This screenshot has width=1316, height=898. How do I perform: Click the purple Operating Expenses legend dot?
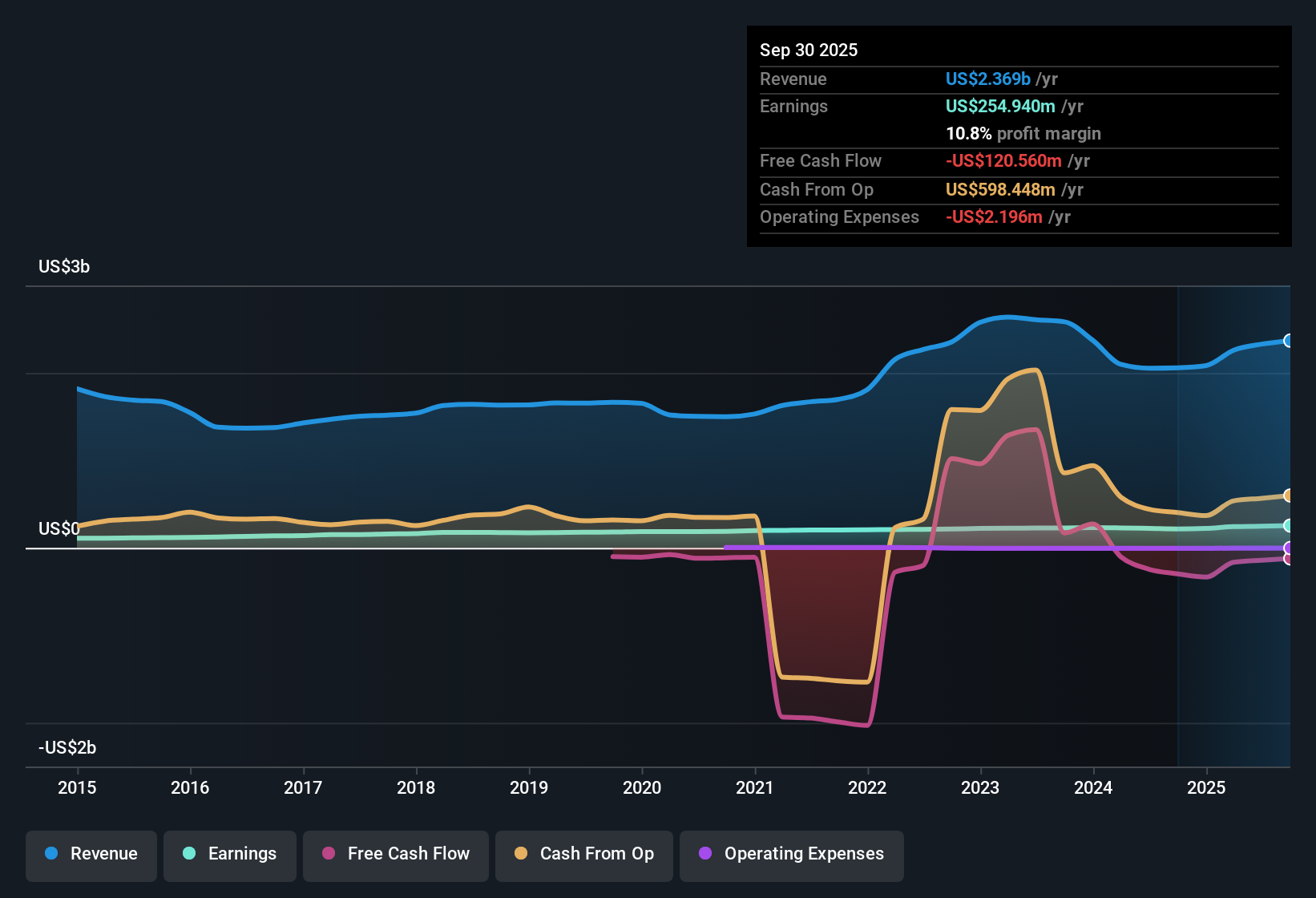click(x=705, y=854)
